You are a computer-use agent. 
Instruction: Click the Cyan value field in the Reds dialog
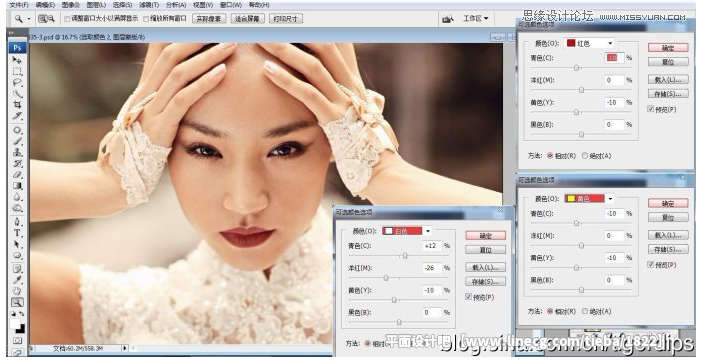[614, 58]
